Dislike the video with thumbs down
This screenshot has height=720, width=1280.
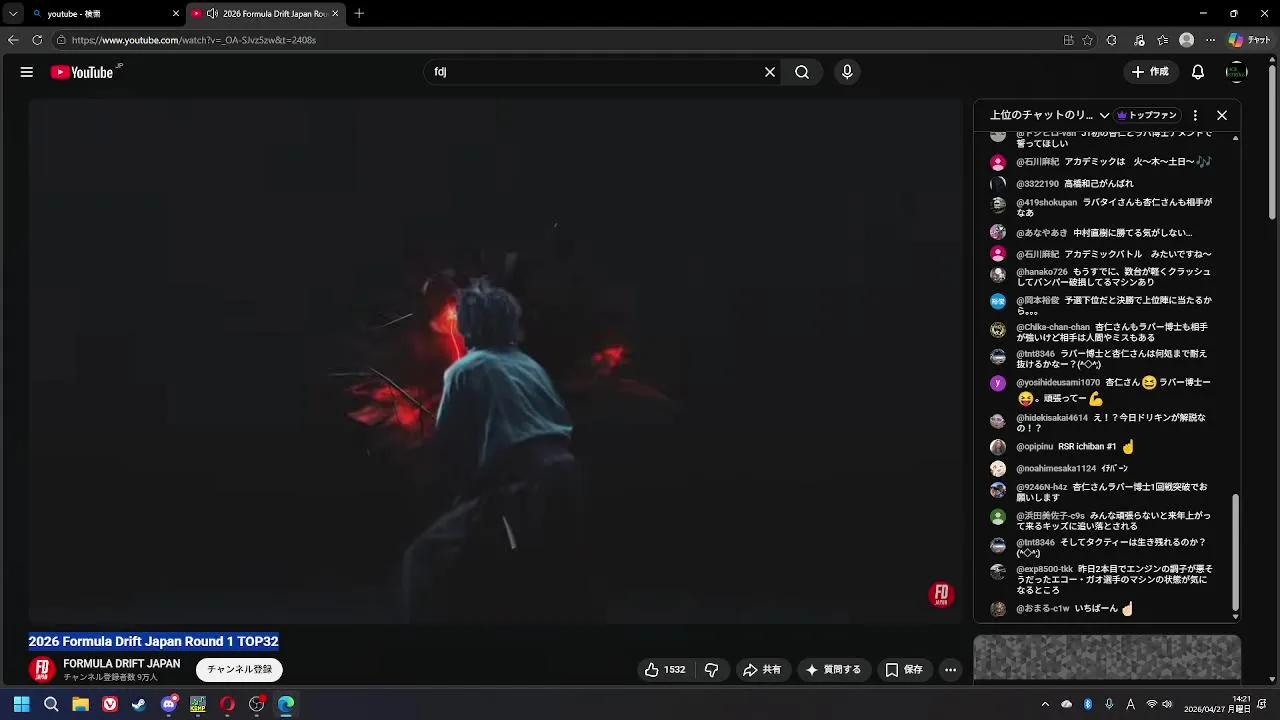[x=712, y=670]
